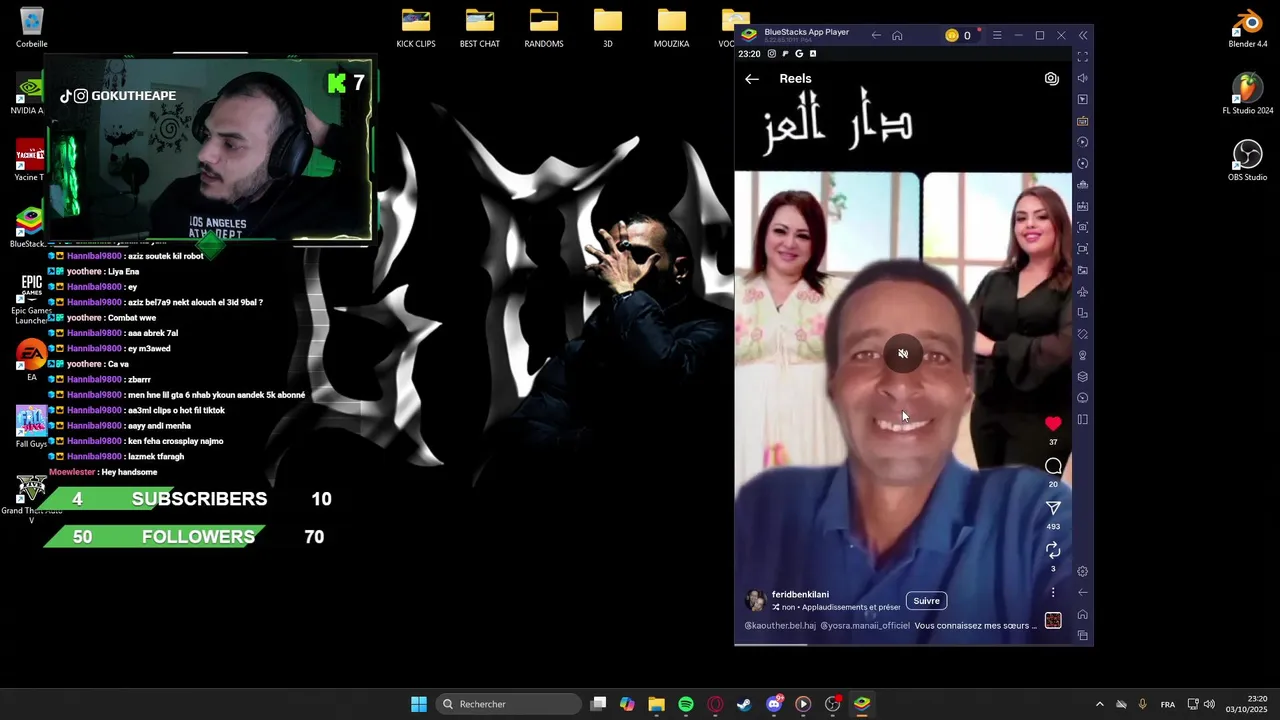The width and height of the screenshot is (1280, 720).
Task: Click the BlueStacks title bar back arrow
Action: (x=876, y=36)
